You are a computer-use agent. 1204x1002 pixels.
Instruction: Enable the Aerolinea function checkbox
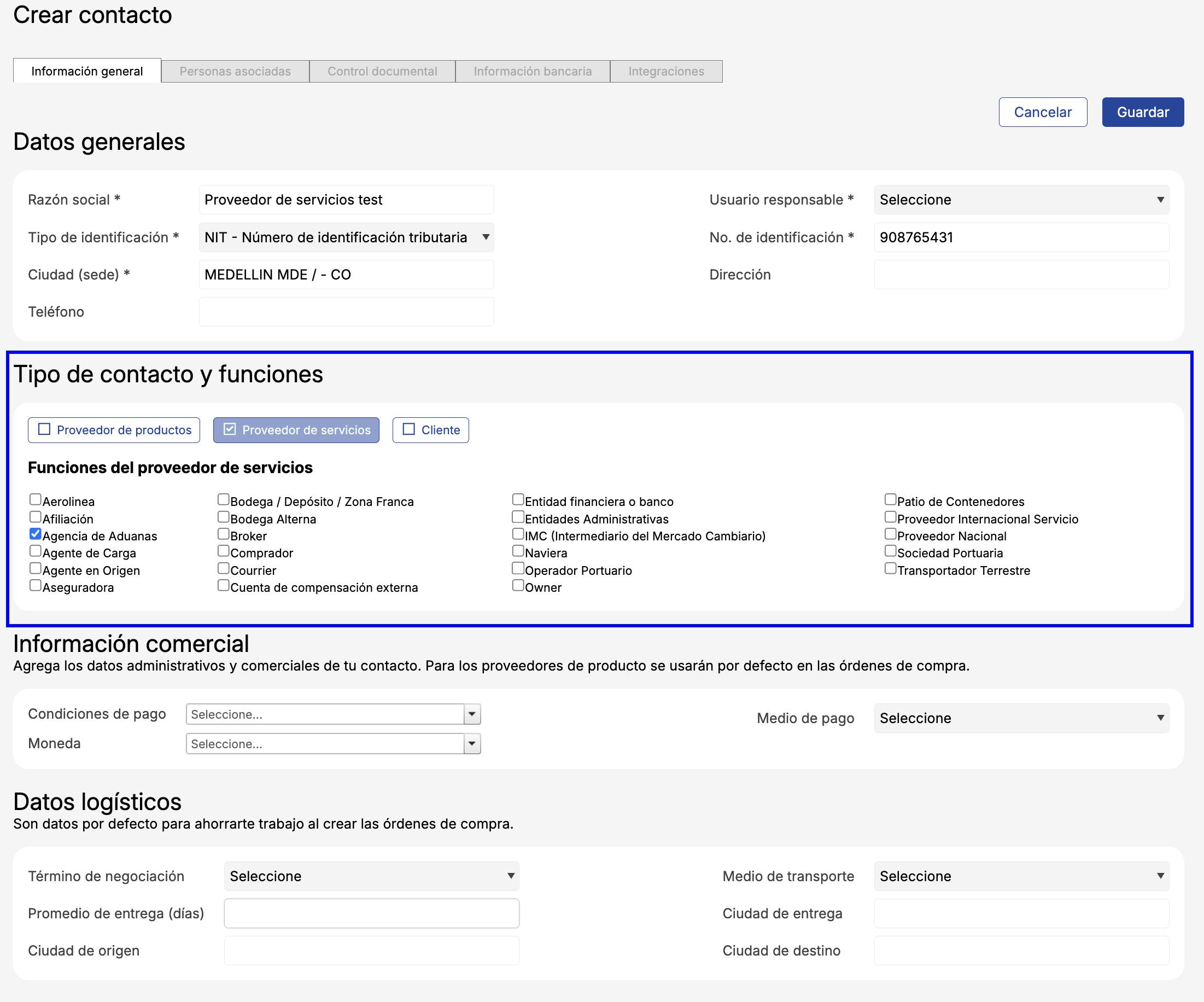tap(36, 500)
